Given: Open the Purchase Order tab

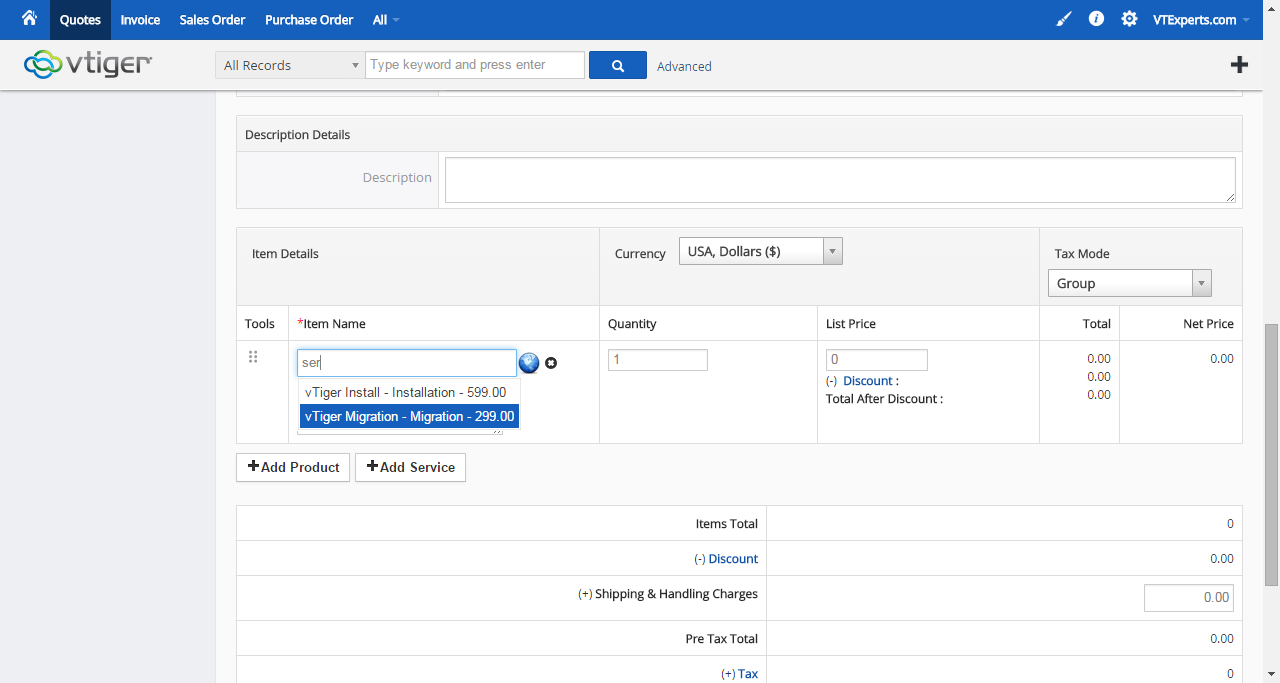Looking at the screenshot, I should [x=309, y=20].
